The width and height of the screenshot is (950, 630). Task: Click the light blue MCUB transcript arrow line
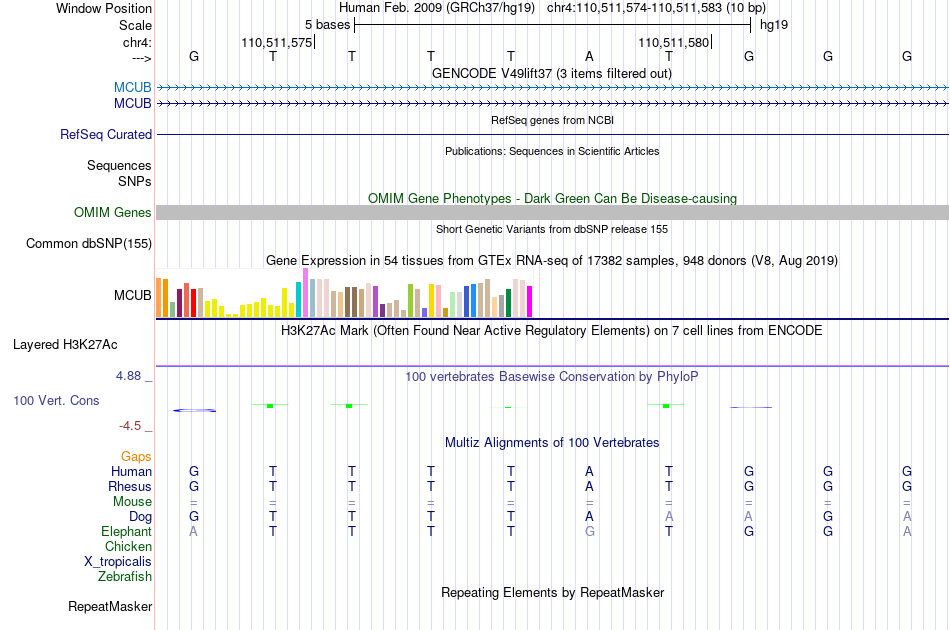pos(553,88)
